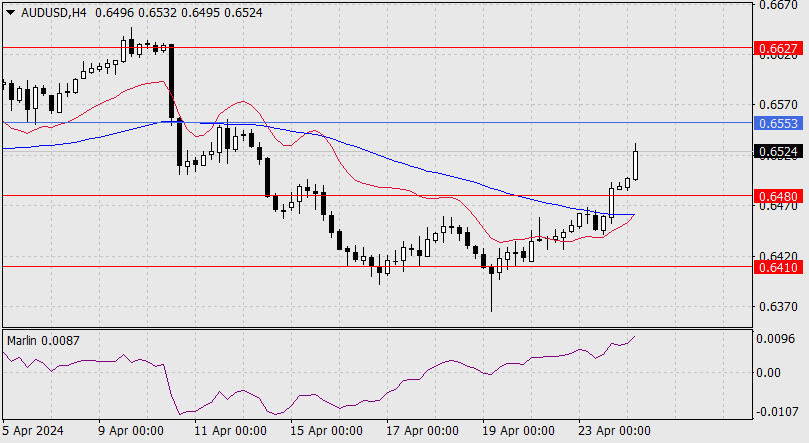Select the 0.6570 price axis value
Viewport: 809px width, 443px height.
pyautogui.click(x=778, y=105)
